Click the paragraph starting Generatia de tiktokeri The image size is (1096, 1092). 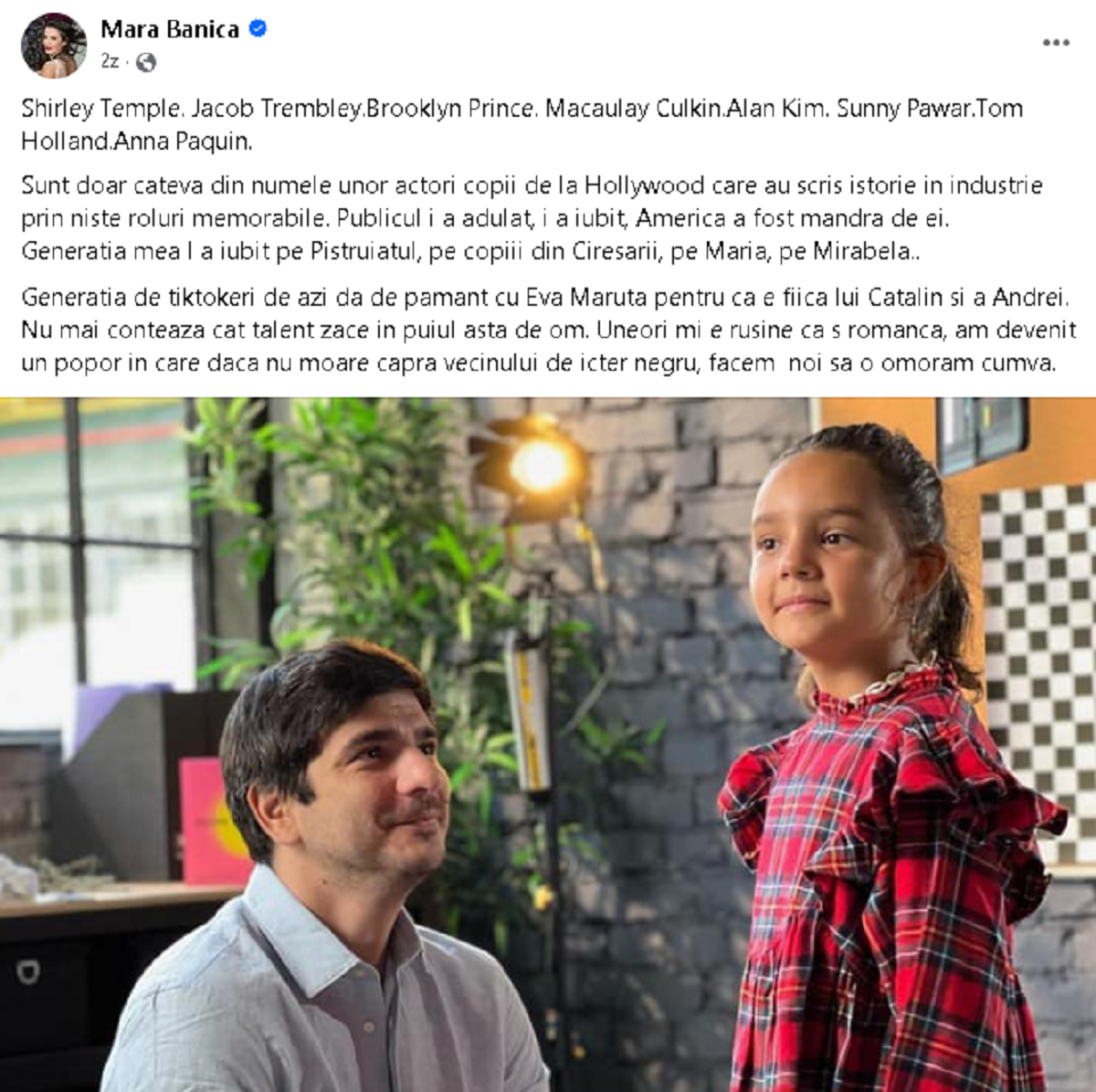coord(548,330)
